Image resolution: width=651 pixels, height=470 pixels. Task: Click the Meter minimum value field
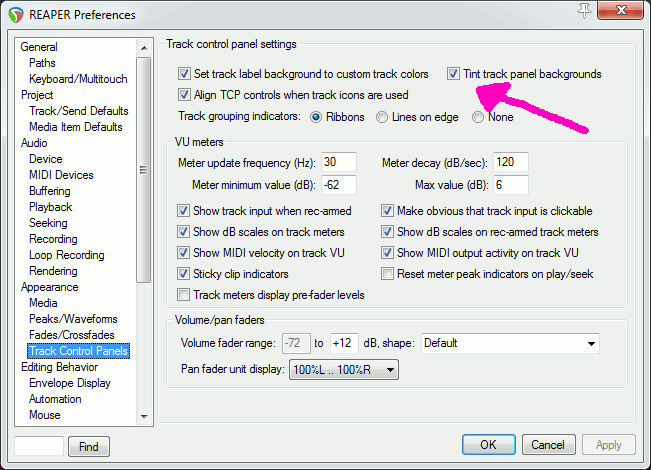click(x=339, y=185)
